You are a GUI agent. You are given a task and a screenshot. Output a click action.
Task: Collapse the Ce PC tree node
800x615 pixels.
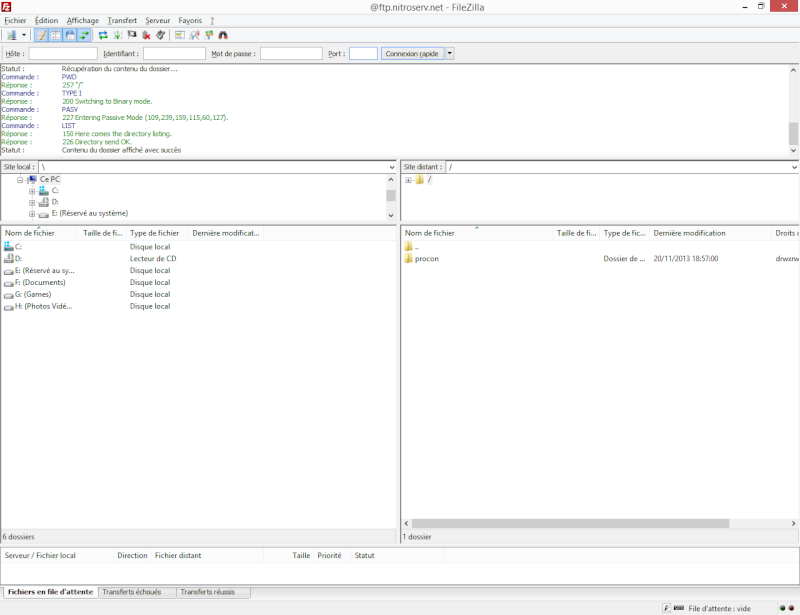tap(20, 180)
